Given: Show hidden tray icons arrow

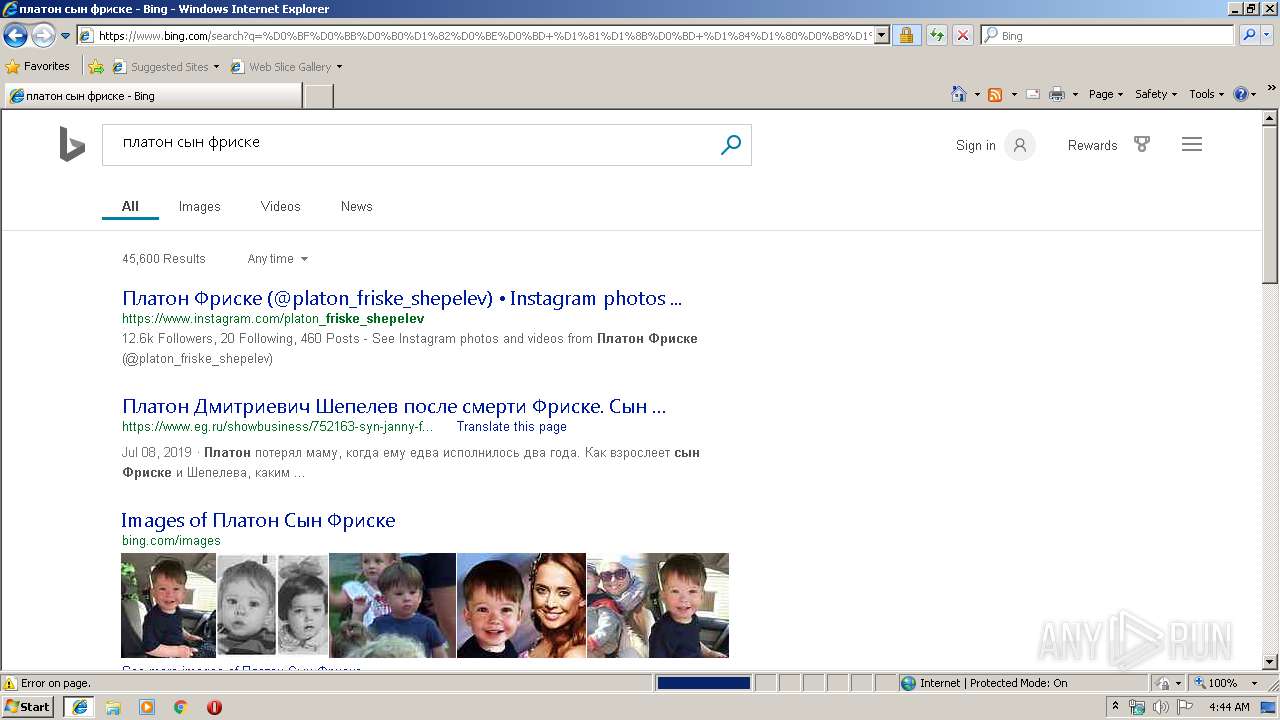Looking at the screenshot, I should [1116, 707].
